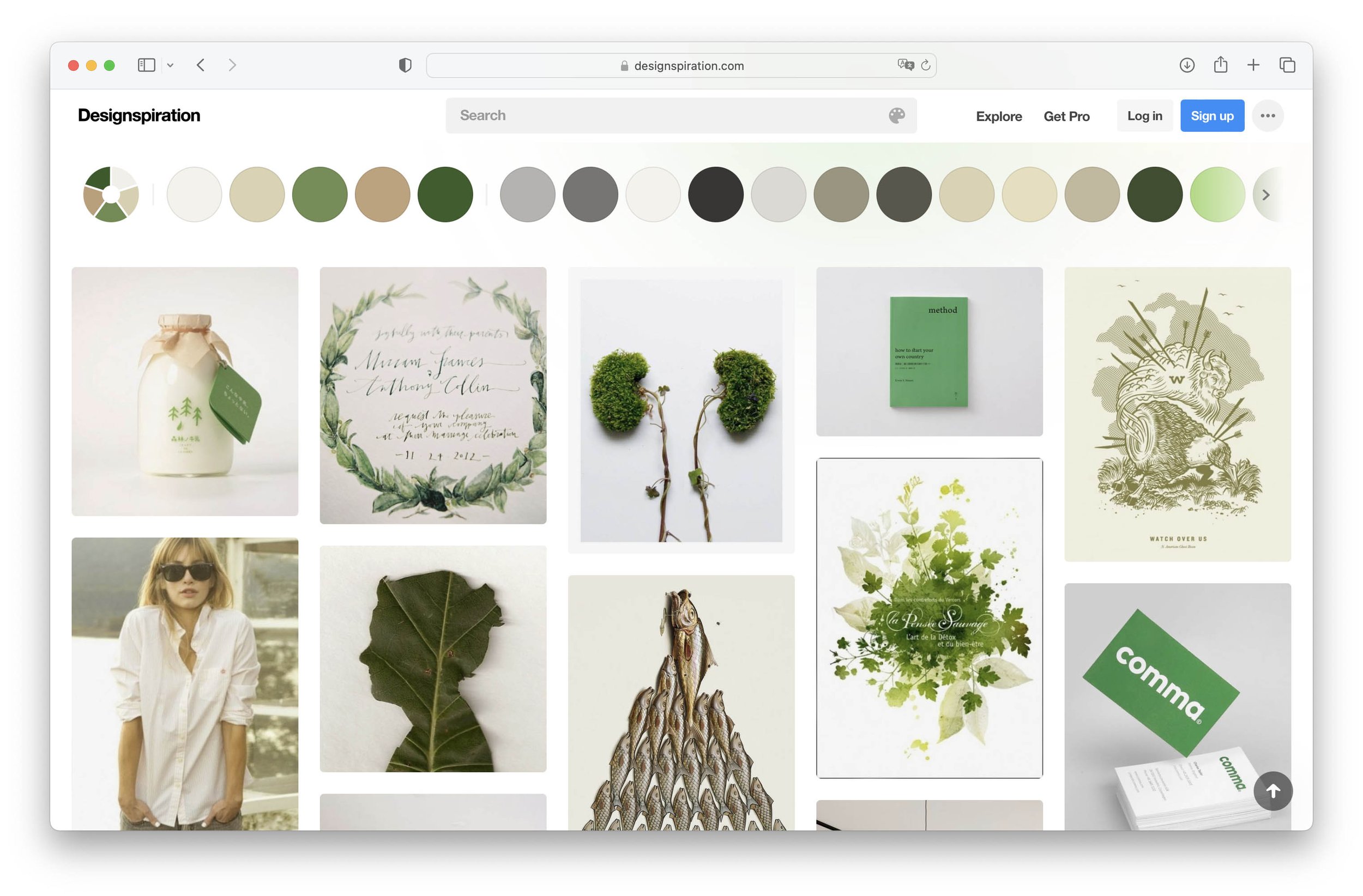Click the Share icon in Safari toolbar
Viewport: 1363px width, 896px height.
point(1220,65)
